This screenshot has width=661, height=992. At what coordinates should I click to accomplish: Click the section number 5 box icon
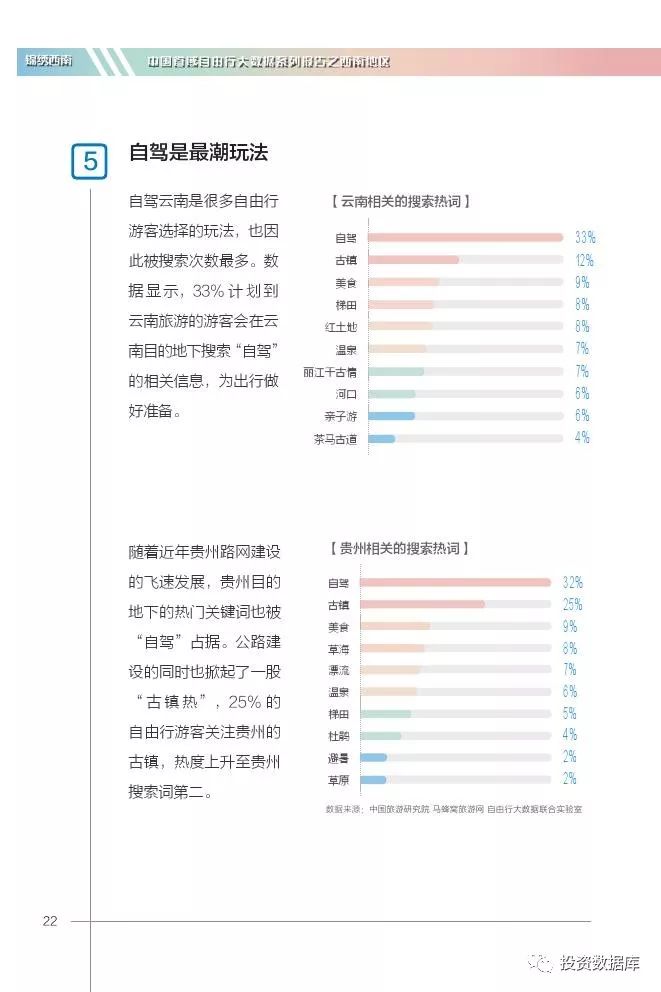coord(89,161)
